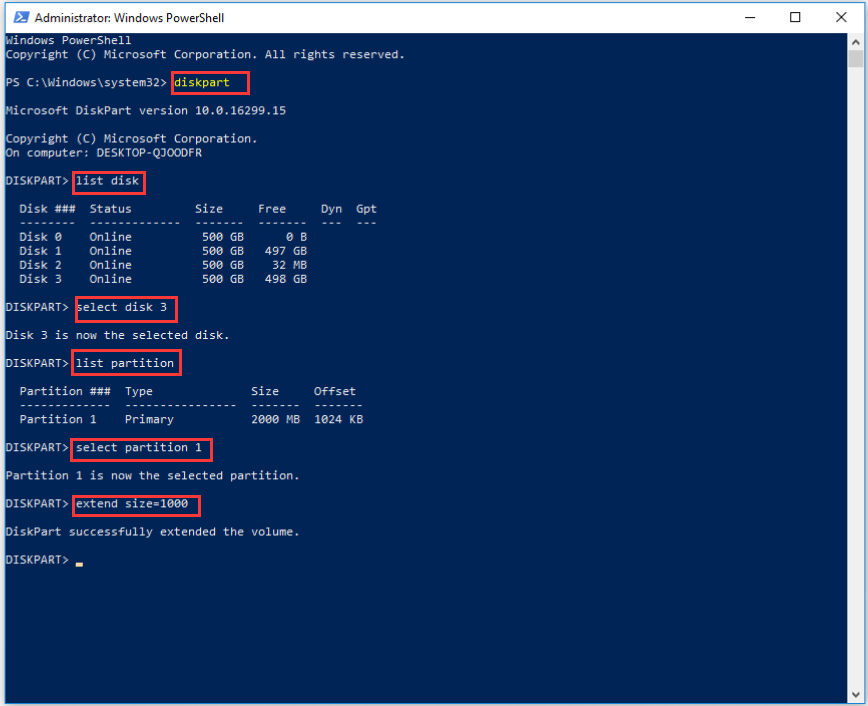
Task: Click the '32 MB' free value
Action: (290, 265)
